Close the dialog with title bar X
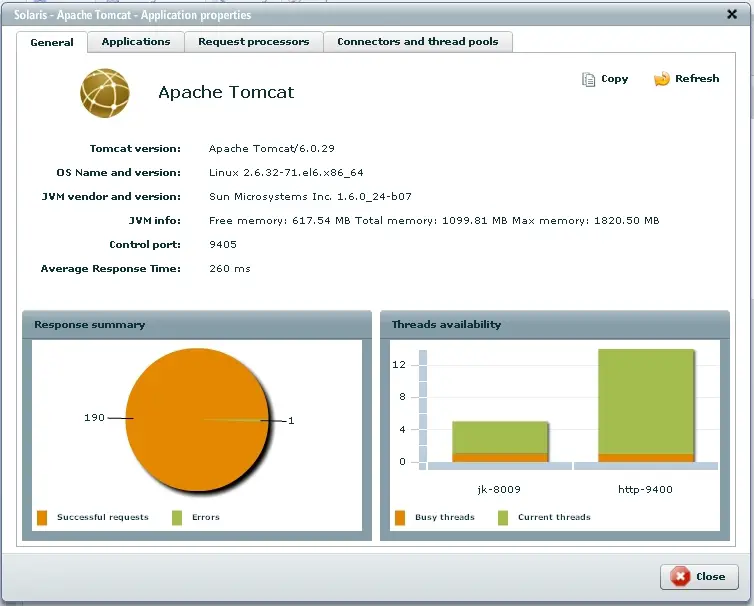 pos(732,14)
